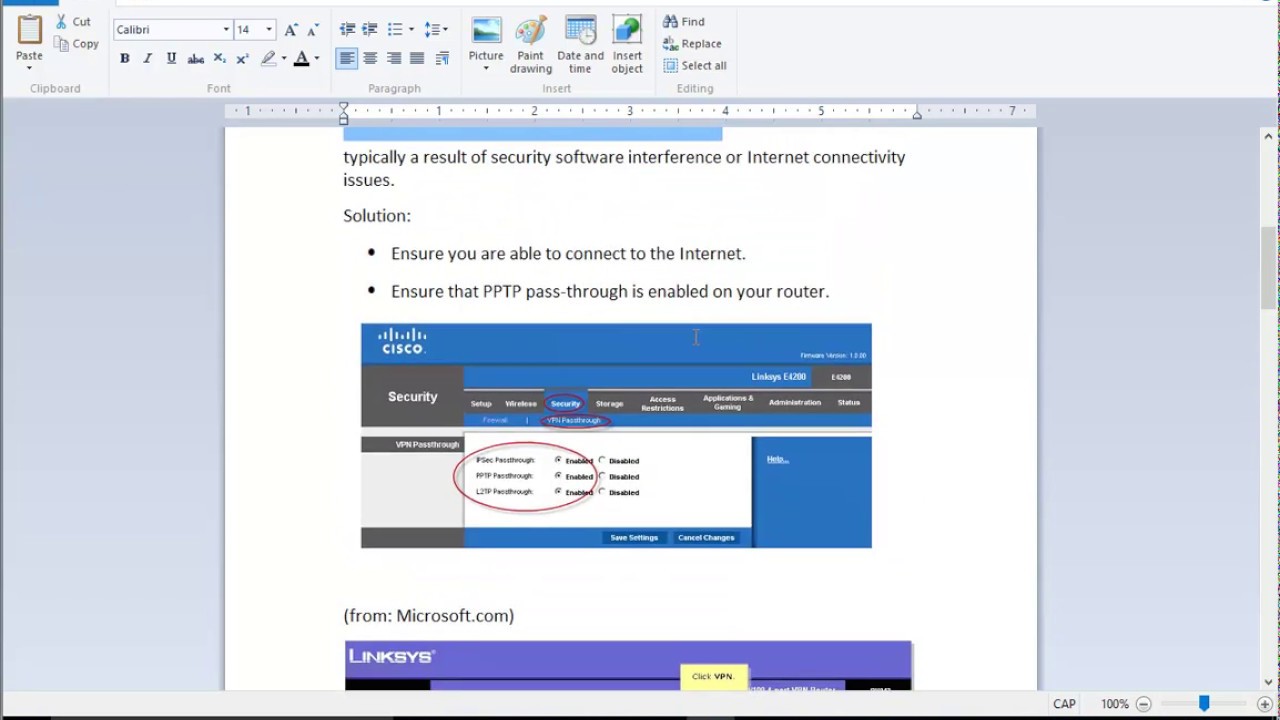Align text to the left
Image resolution: width=1280 pixels, height=720 pixels.
pos(347,59)
